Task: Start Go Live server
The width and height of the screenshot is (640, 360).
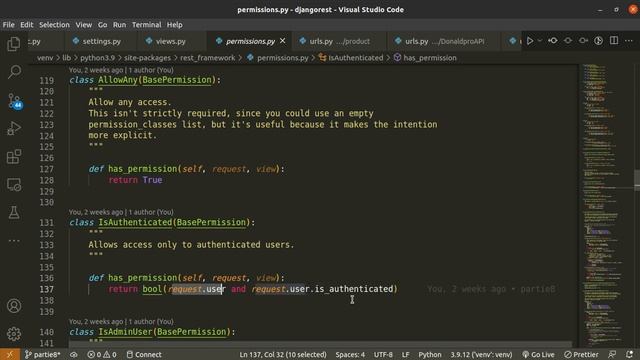Action: click(538, 354)
